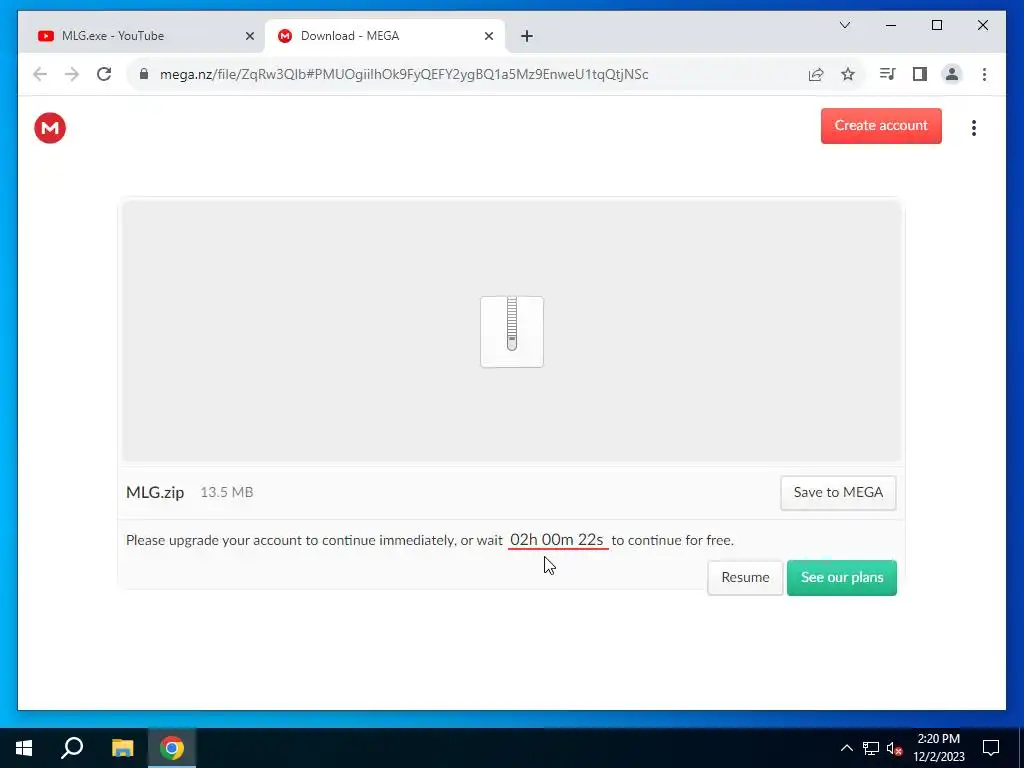
Task: Click the MEGA logo icon
Action: (50, 127)
